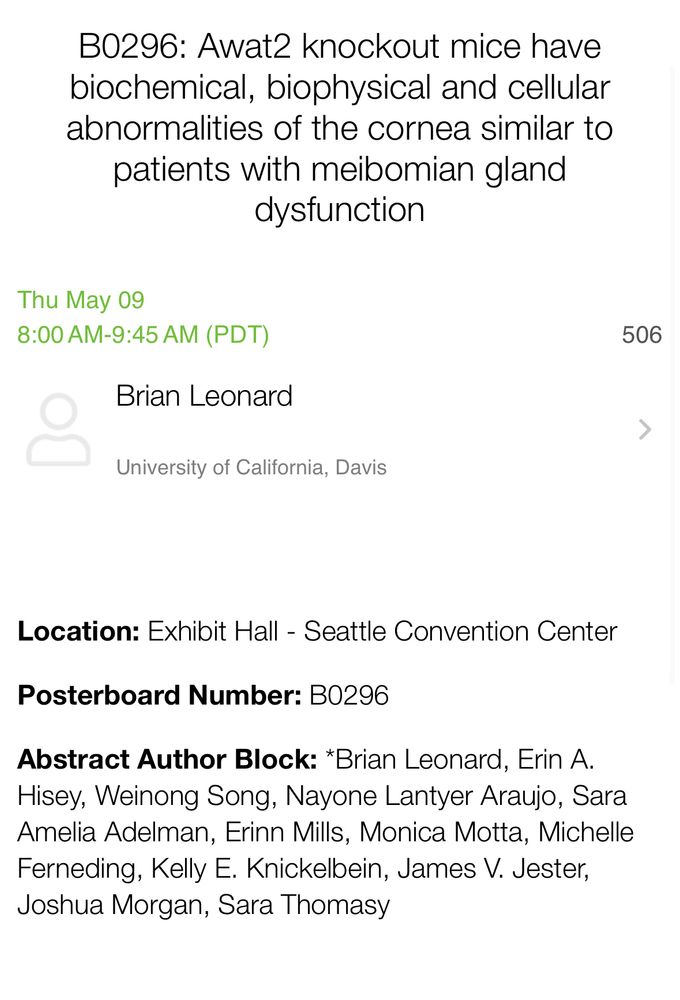
Task: Select University of California, Davis affiliation text
Action: pos(251,467)
